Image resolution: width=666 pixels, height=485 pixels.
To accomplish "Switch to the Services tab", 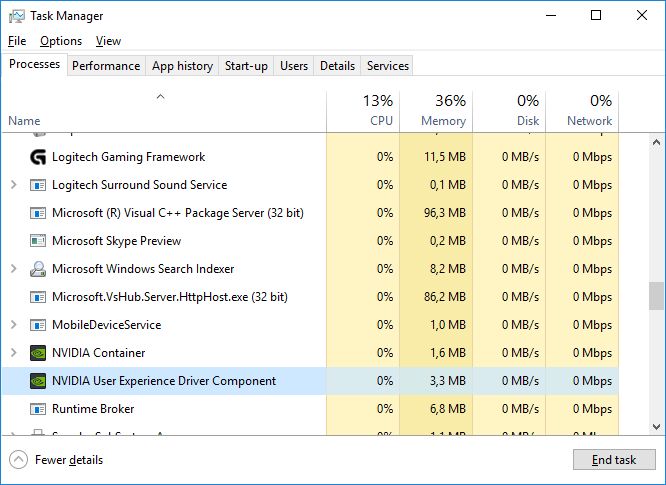I will pyautogui.click(x=388, y=66).
